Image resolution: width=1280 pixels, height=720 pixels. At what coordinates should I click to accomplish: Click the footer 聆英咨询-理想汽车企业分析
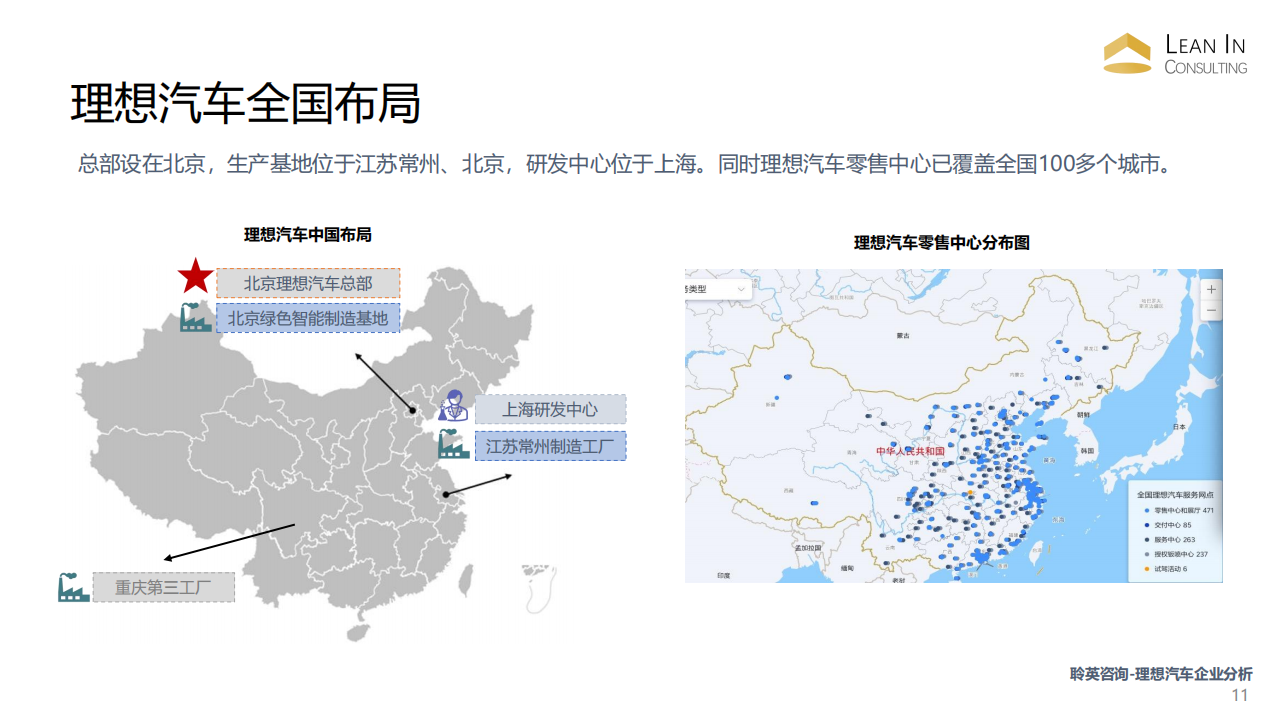[1161, 674]
